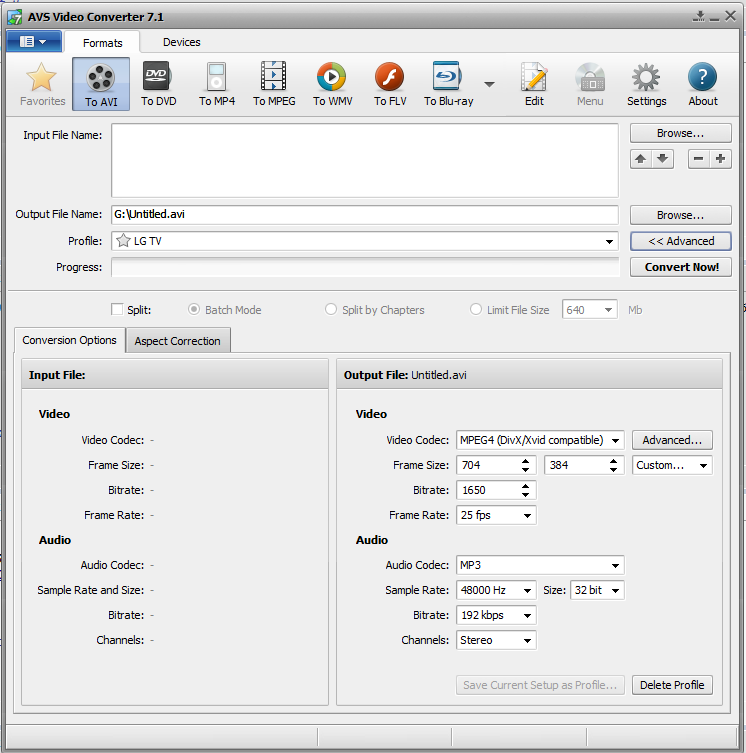Increase frame width 704 stepper
The image size is (746, 753).
pos(526,461)
